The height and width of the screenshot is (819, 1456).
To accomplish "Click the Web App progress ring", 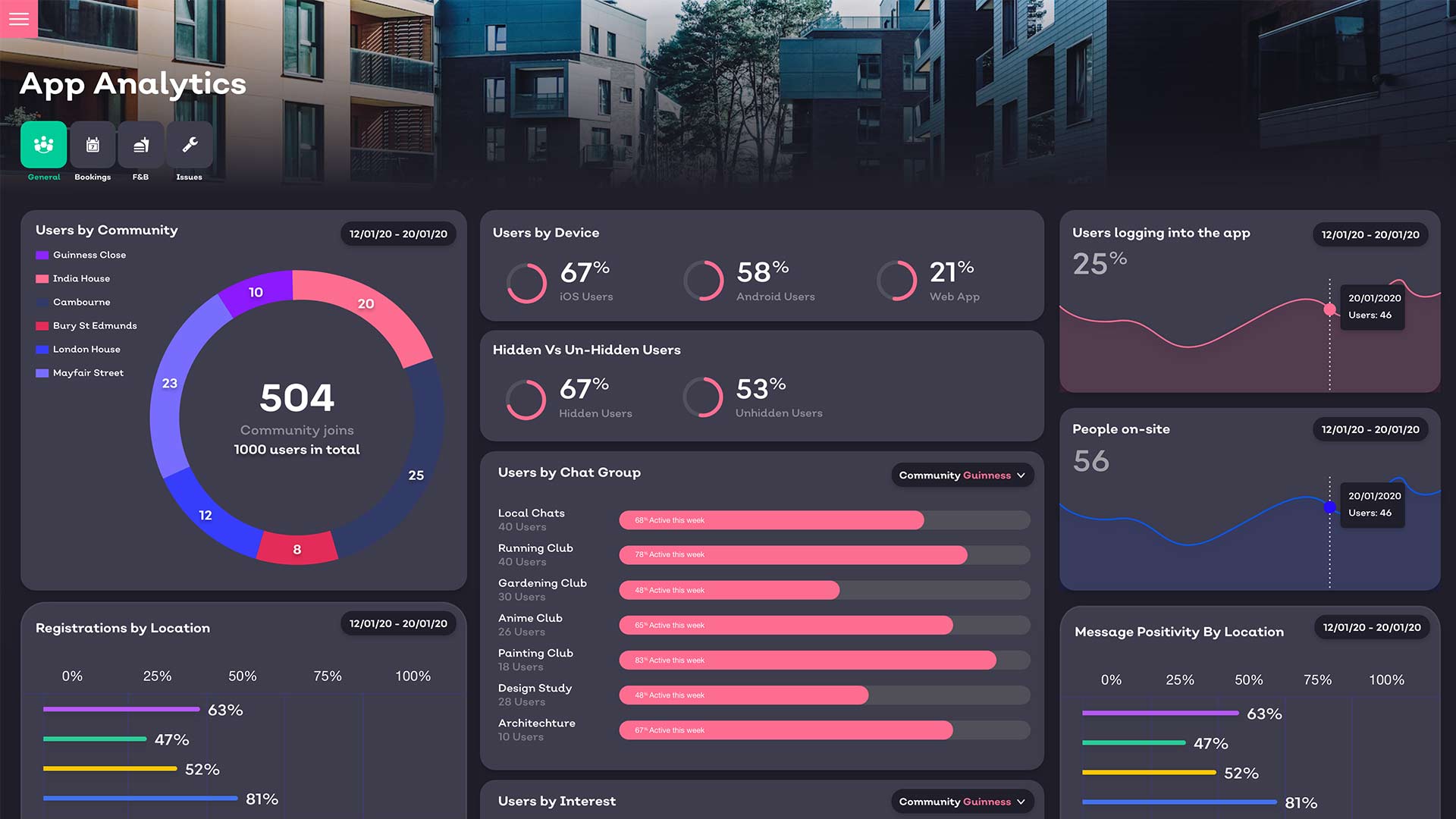I will click(897, 281).
